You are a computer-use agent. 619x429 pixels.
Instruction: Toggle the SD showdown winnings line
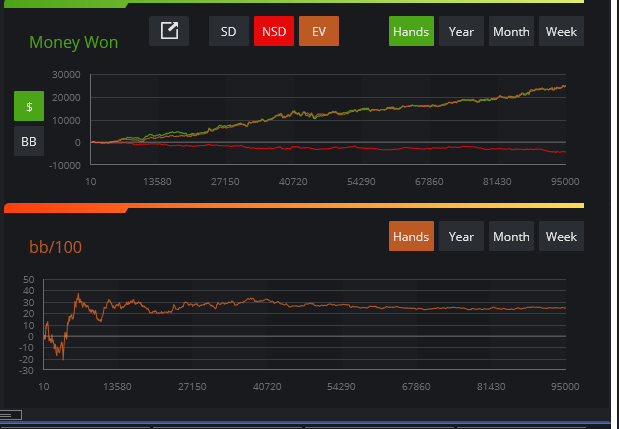tap(229, 31)
